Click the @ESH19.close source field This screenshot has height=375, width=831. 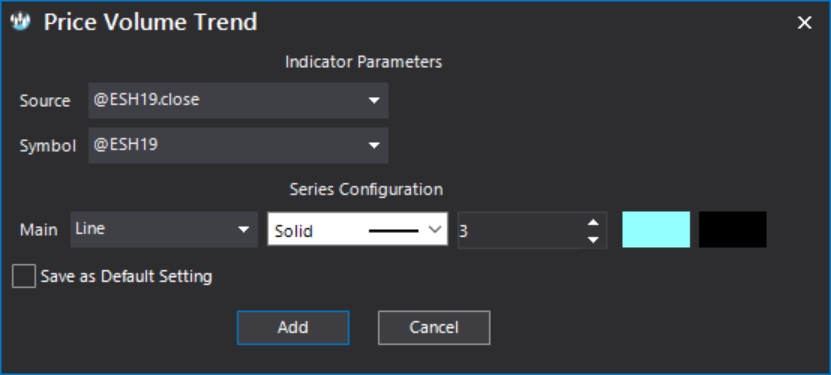(238, 100)
